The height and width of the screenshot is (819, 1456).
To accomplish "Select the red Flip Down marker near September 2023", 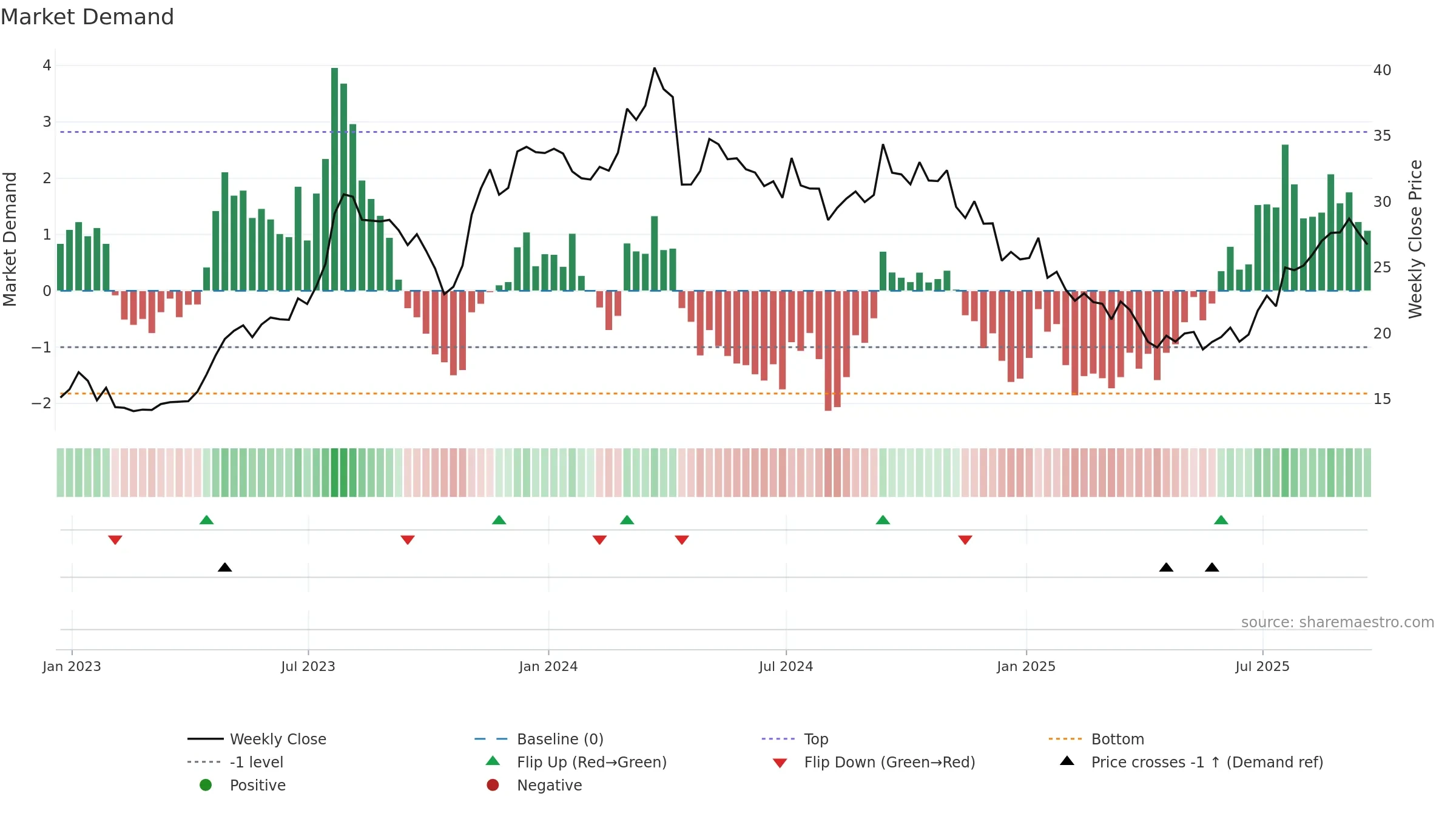I will 408,540.
